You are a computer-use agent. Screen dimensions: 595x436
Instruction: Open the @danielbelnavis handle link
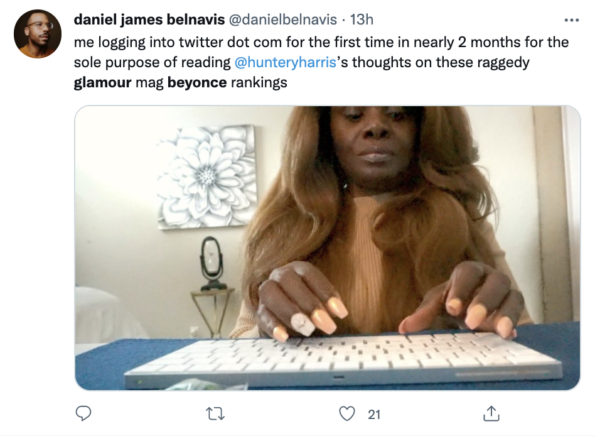pyautogui.click(x=282, y=19)
